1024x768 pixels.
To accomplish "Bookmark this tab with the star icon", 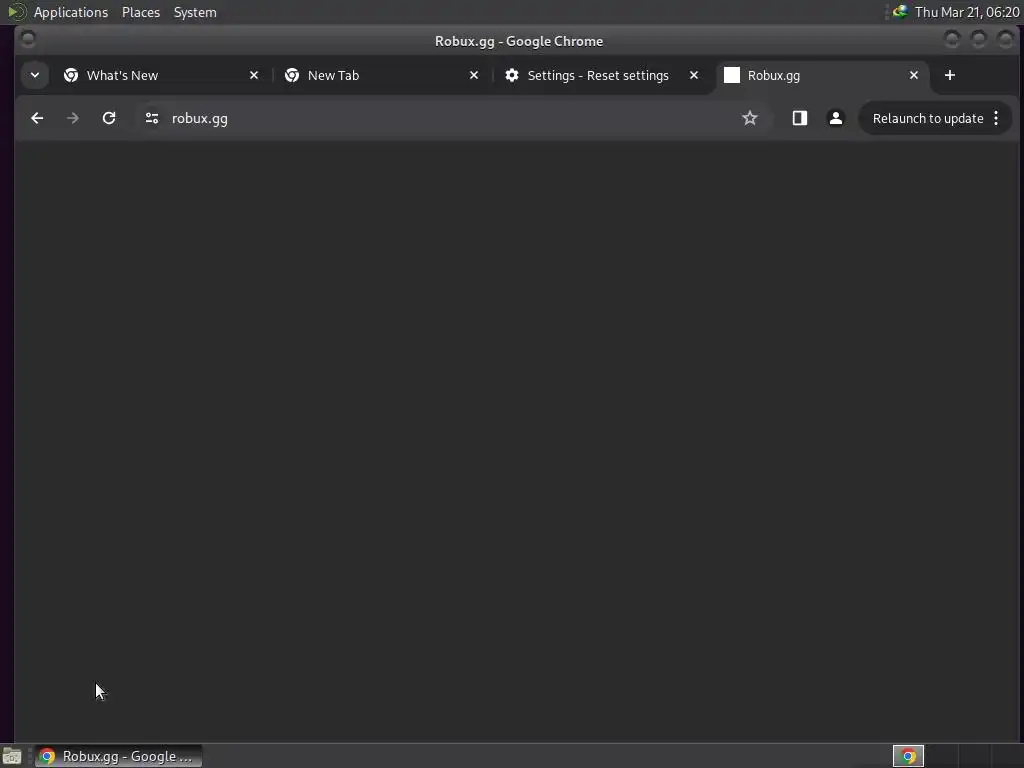I will click(x=750, y=118).
